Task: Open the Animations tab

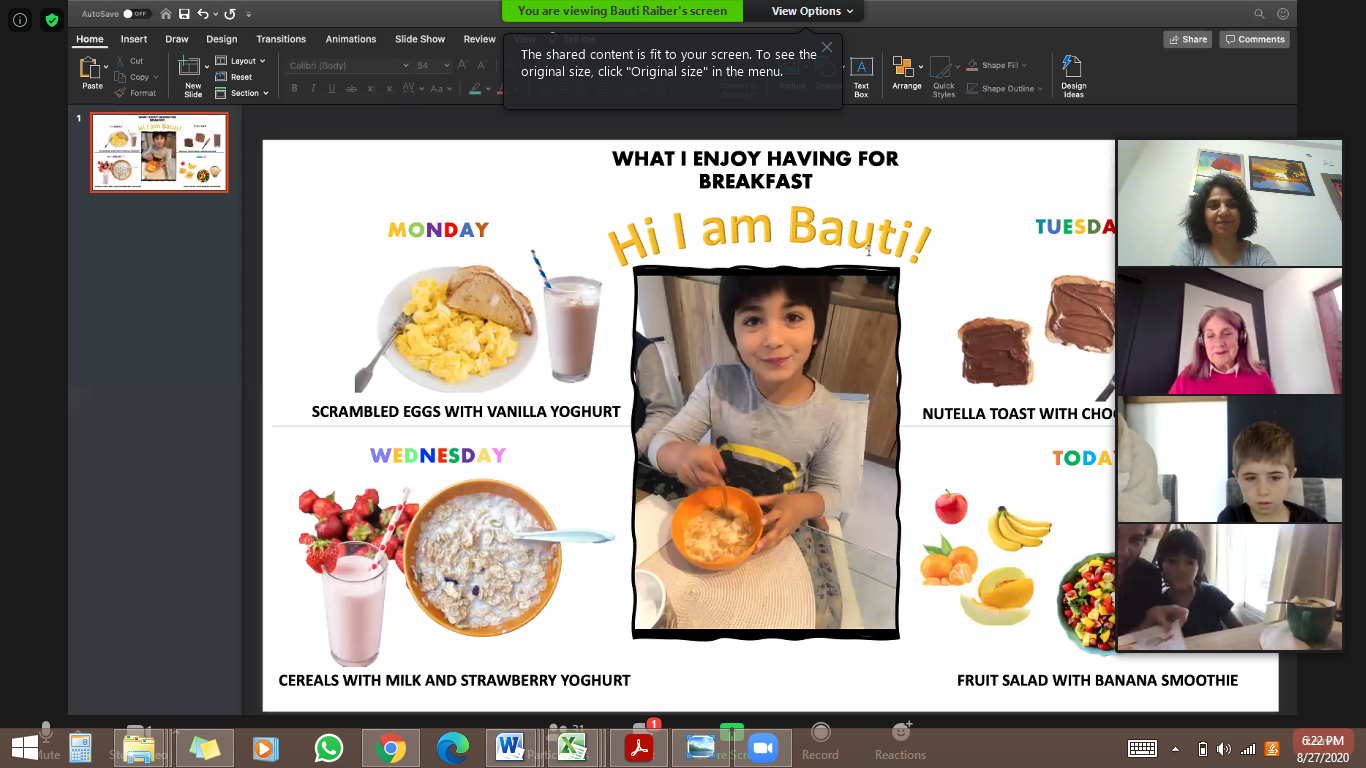Action: pos(351,39)
